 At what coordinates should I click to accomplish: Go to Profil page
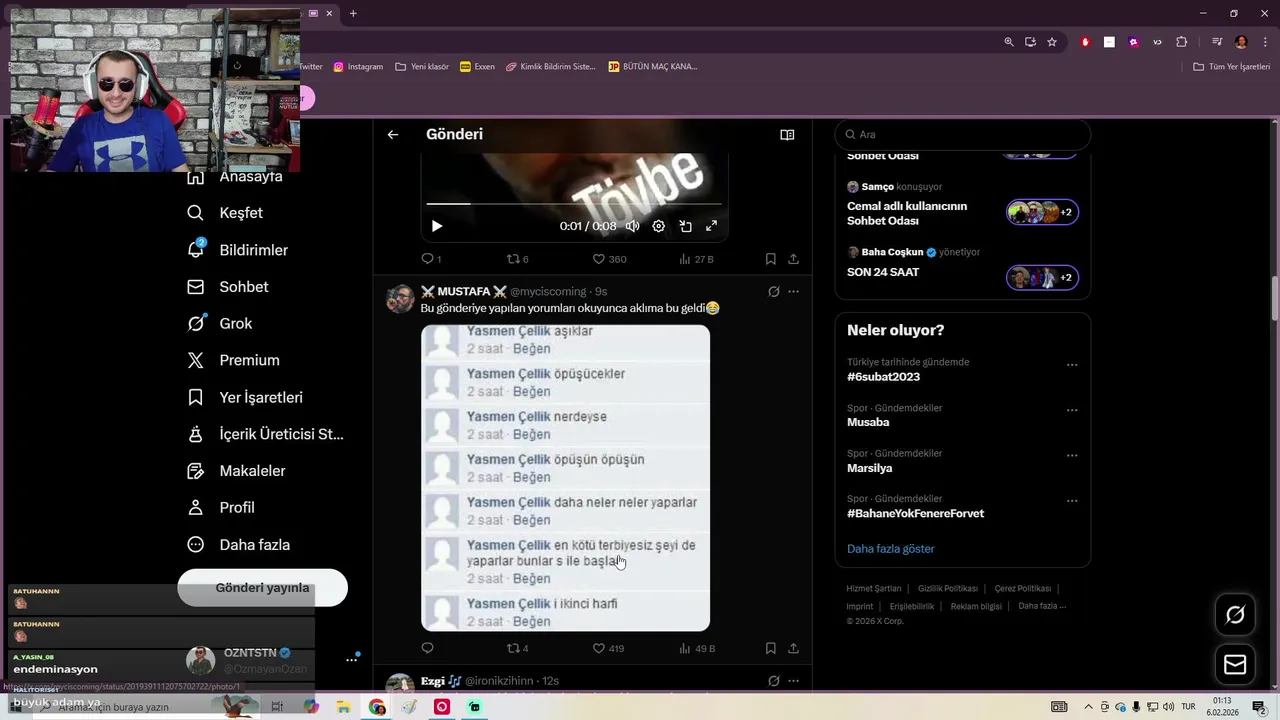(x=221, y=508)
